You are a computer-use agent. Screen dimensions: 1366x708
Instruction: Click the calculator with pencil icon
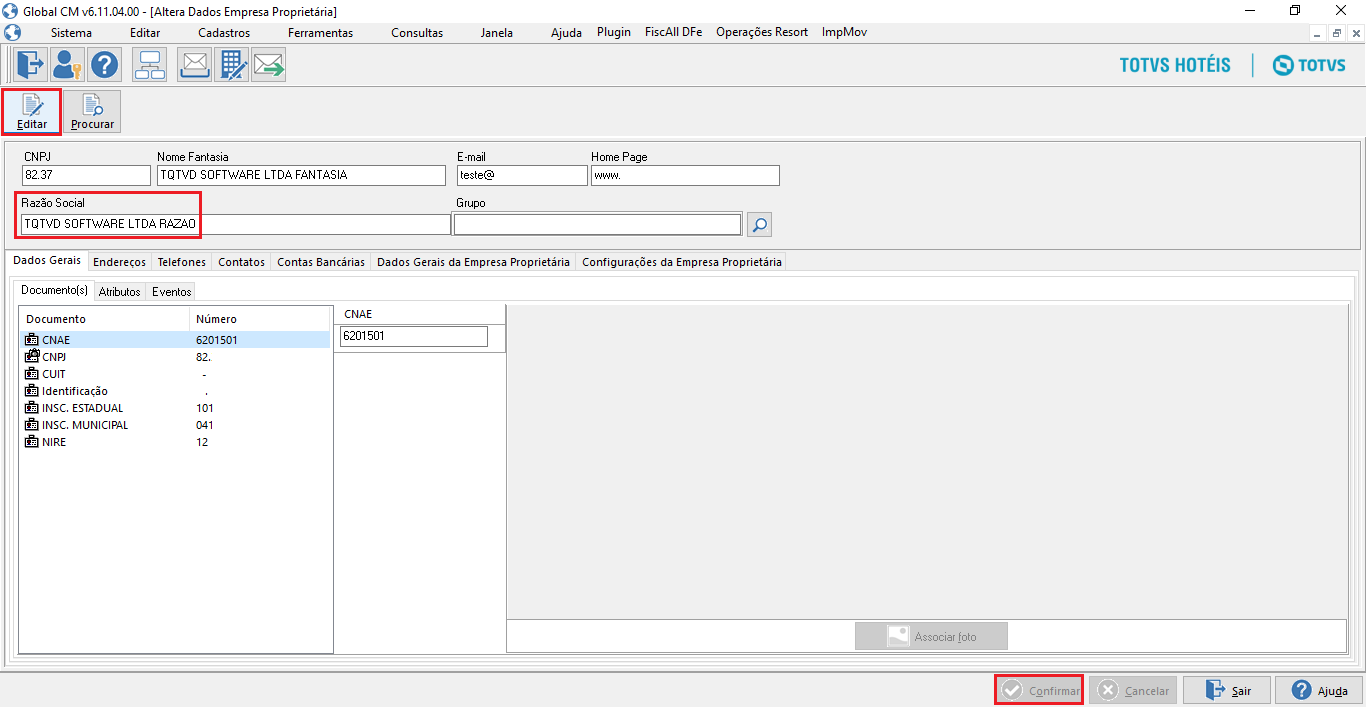(232, 65)
